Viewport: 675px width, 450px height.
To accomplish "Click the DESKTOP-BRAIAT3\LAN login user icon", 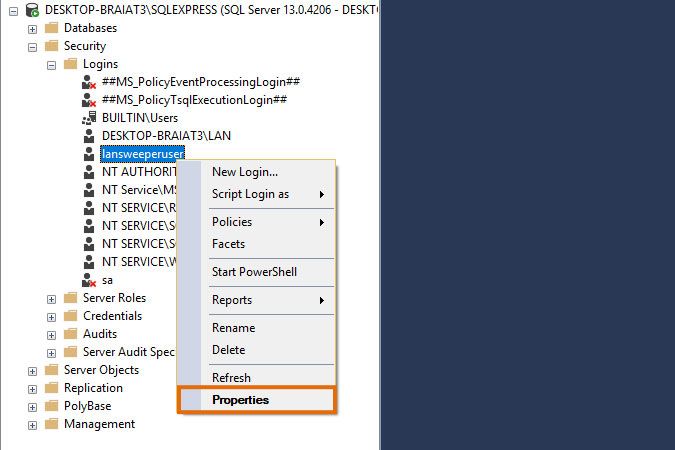I will 89,136.
